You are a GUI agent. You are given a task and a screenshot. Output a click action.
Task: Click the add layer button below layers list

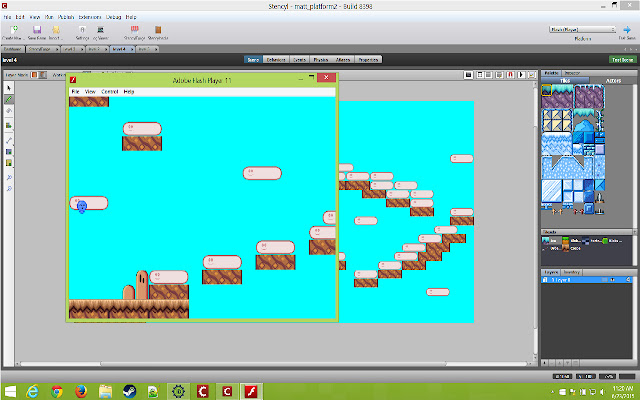tap(545, 362)
